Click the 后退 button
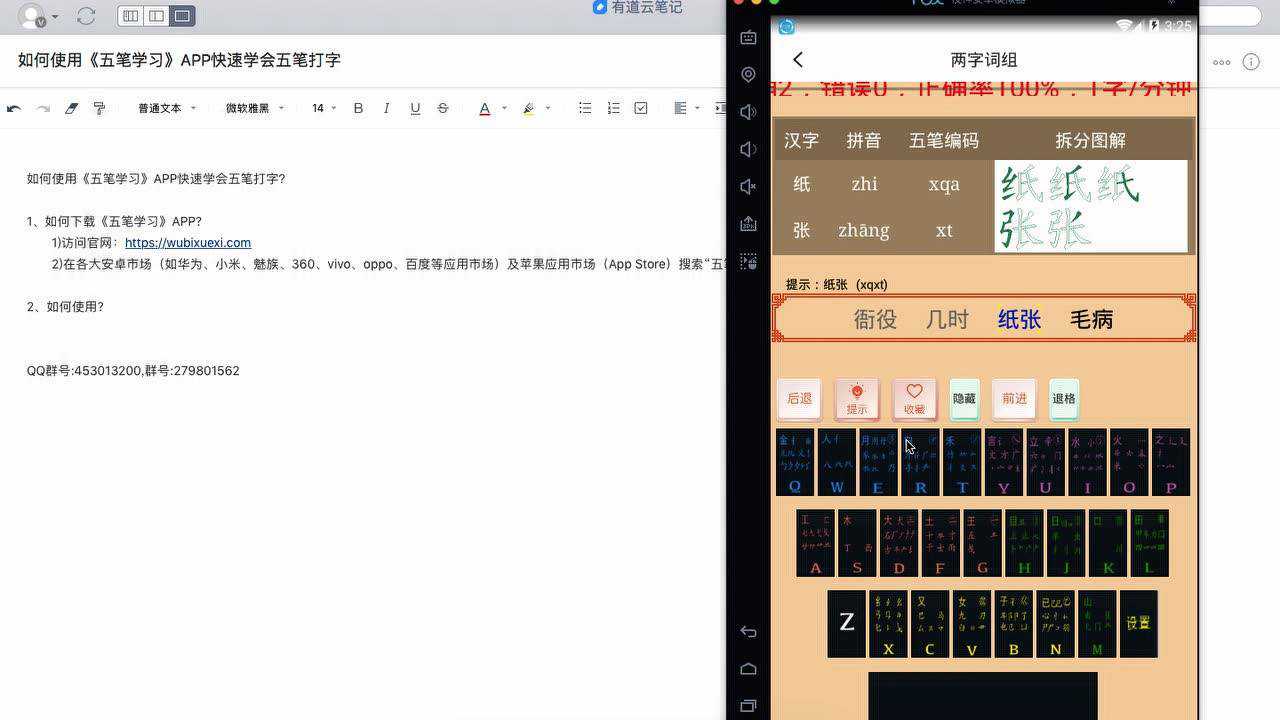Image resolution: width=1280 pixels, height=720 pixels. point(799,398)
